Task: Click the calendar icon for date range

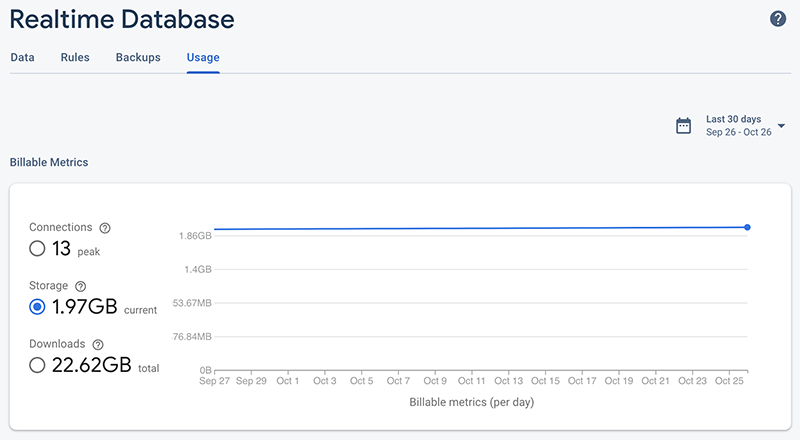Action: pyautogui.click(x=684, y=126)
